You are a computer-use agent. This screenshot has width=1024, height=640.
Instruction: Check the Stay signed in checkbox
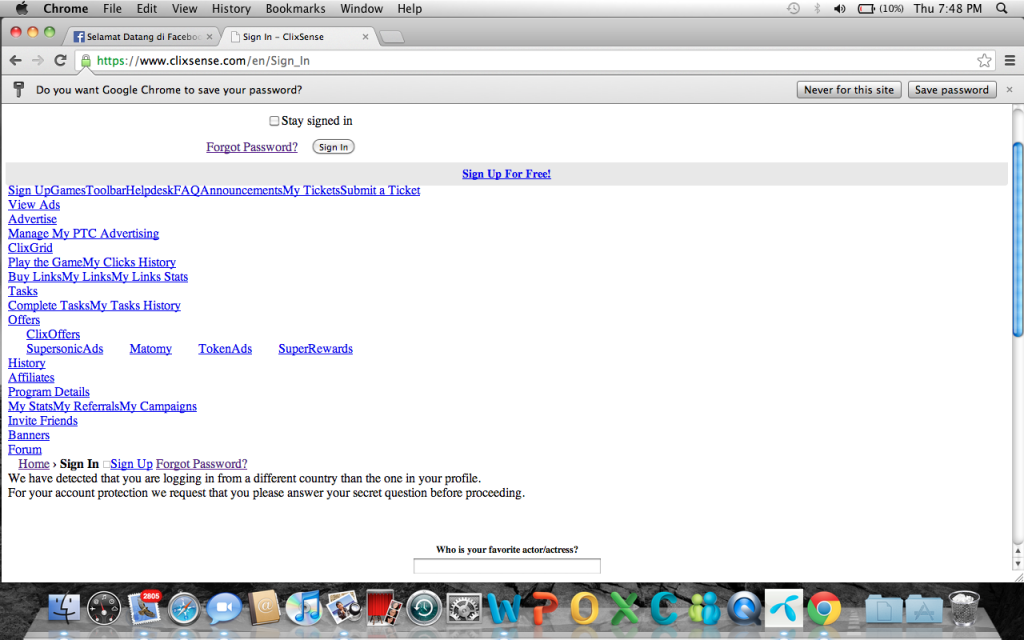(x=274, y=121)
